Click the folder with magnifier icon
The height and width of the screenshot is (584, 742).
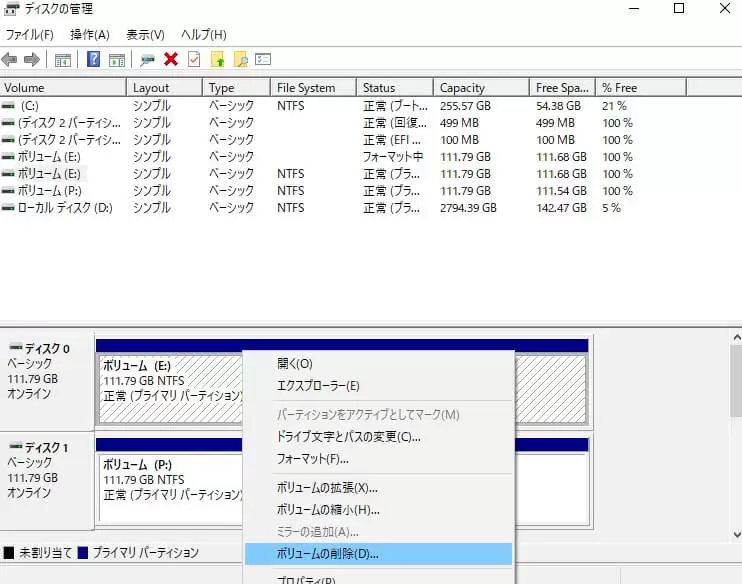click(x=240, y=60)
